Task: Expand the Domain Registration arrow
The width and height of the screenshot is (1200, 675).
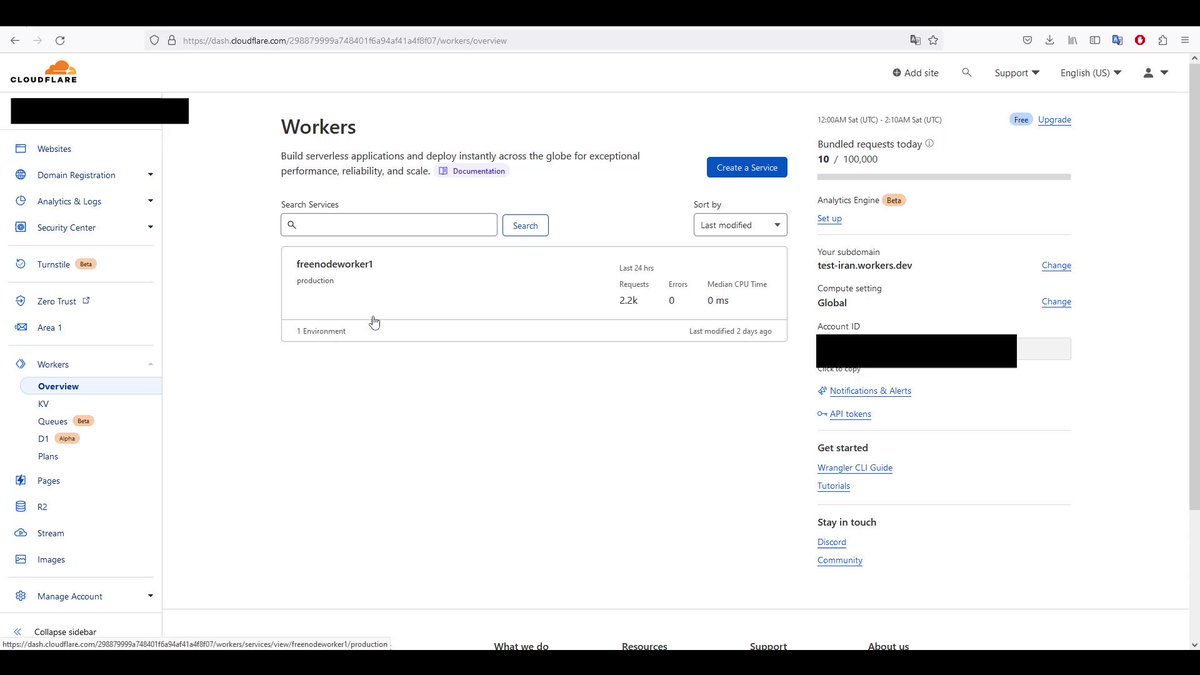Action: pyautogui.click(x=150, y=175)
